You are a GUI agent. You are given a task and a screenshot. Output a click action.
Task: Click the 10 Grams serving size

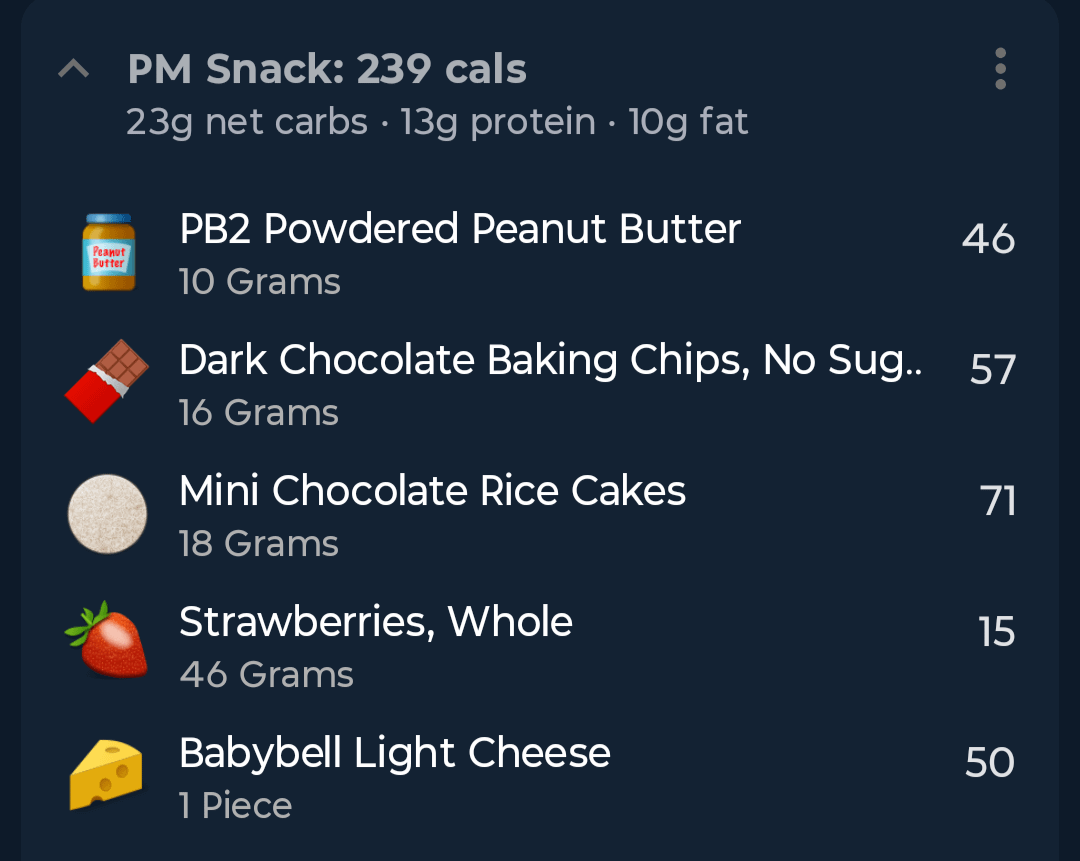tap(260, 282)
